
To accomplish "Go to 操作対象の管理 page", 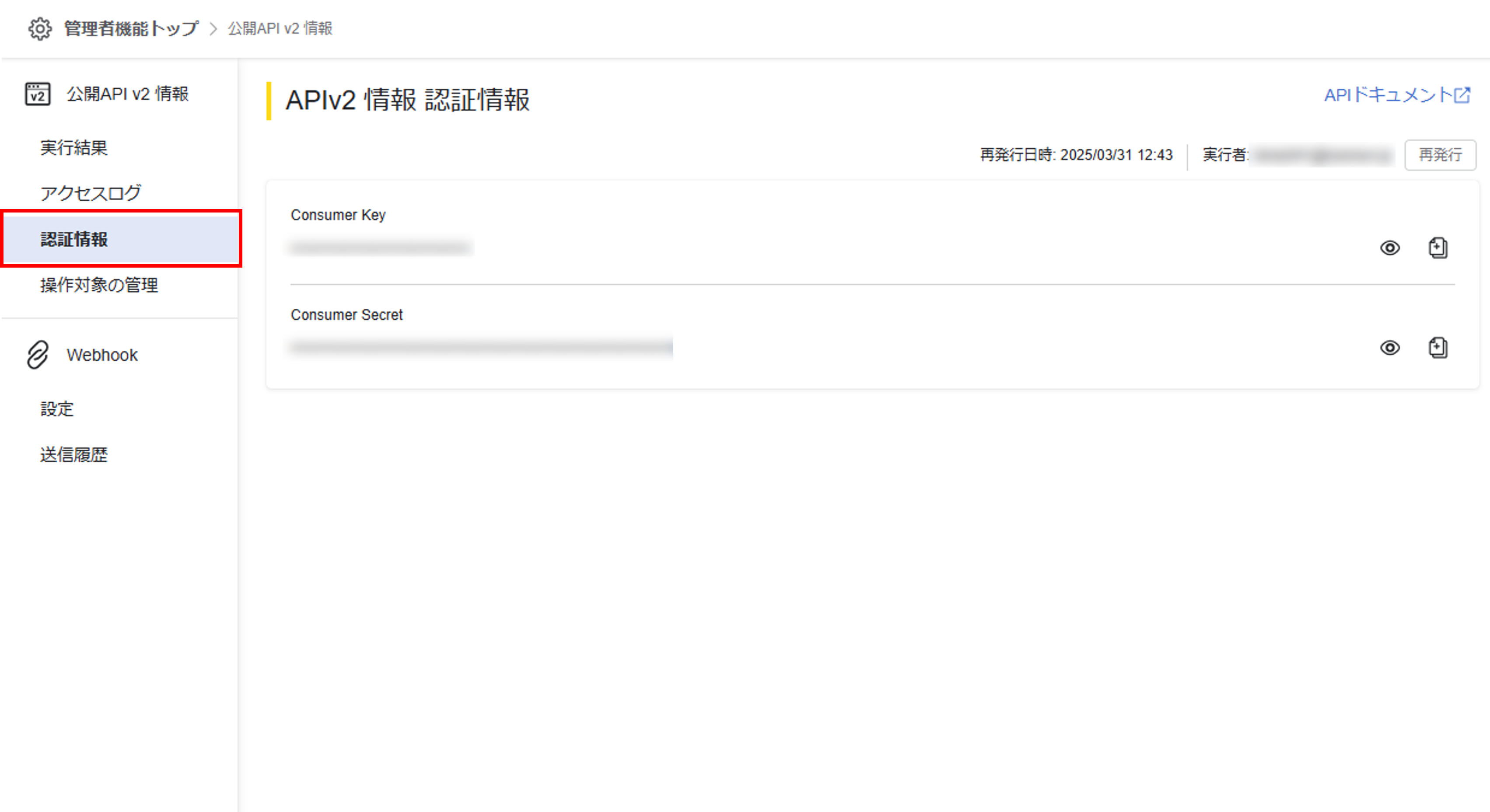I will point(99,285).
